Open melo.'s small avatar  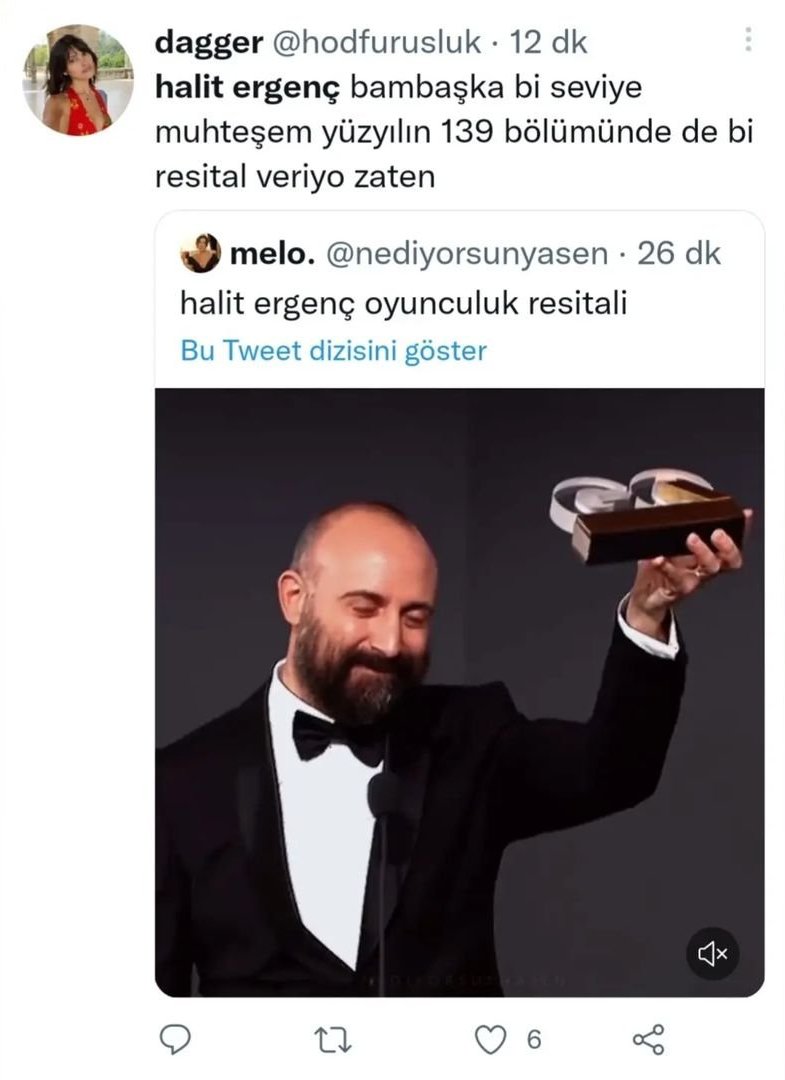200,253
